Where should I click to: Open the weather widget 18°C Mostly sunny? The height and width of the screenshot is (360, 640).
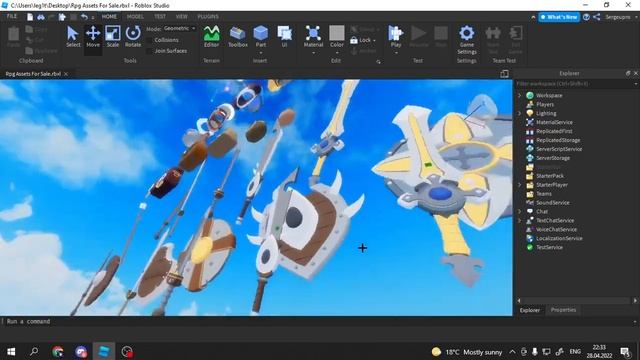[x=467, y=351]
